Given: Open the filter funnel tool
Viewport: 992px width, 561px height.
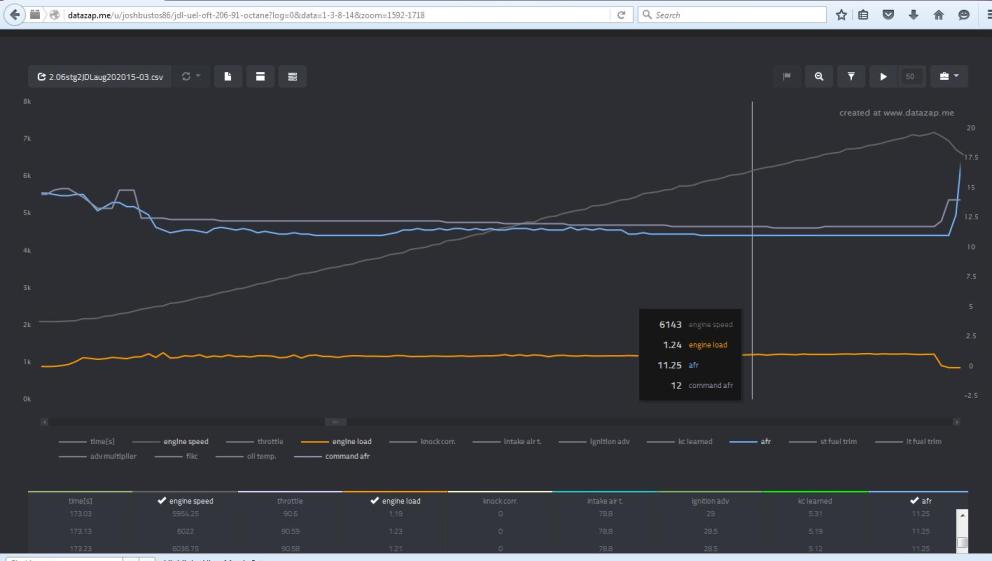Looking at the screenshot, I should click(850, 76).
